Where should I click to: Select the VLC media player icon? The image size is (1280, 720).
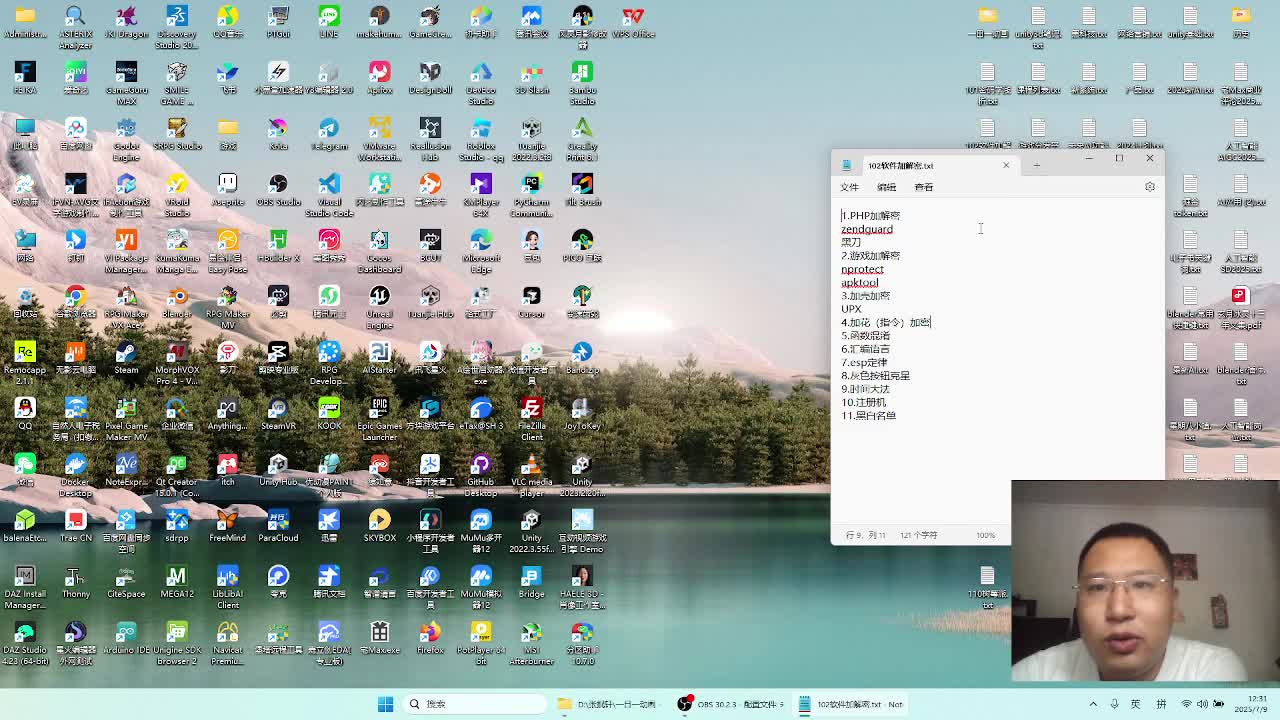pyautogui.click(x=532, y=475)
